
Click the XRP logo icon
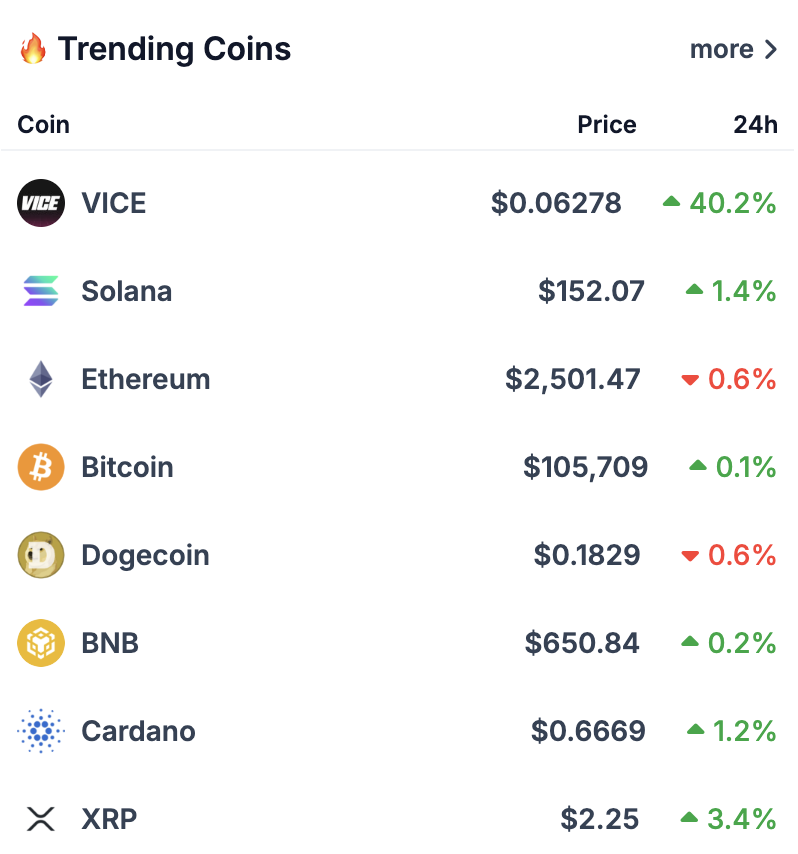(41, 819)
